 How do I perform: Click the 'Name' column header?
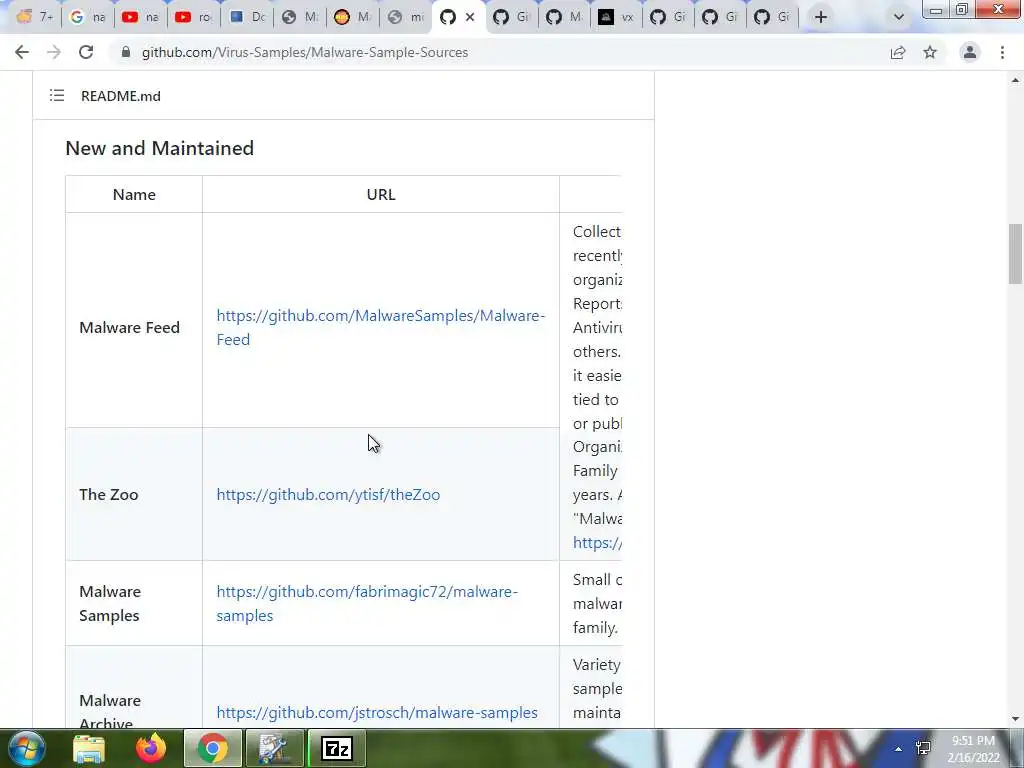[134, 195]
